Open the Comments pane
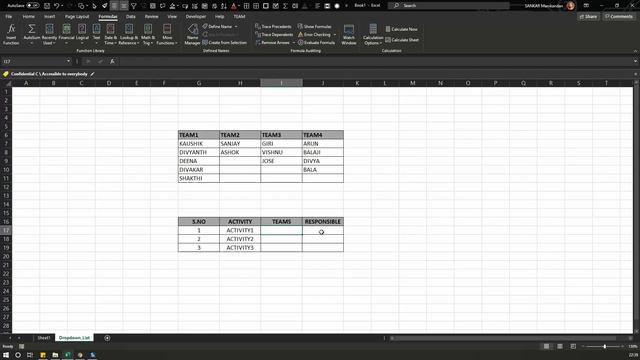The height and width of the screenshot is (360, 640). click(619, 17)
